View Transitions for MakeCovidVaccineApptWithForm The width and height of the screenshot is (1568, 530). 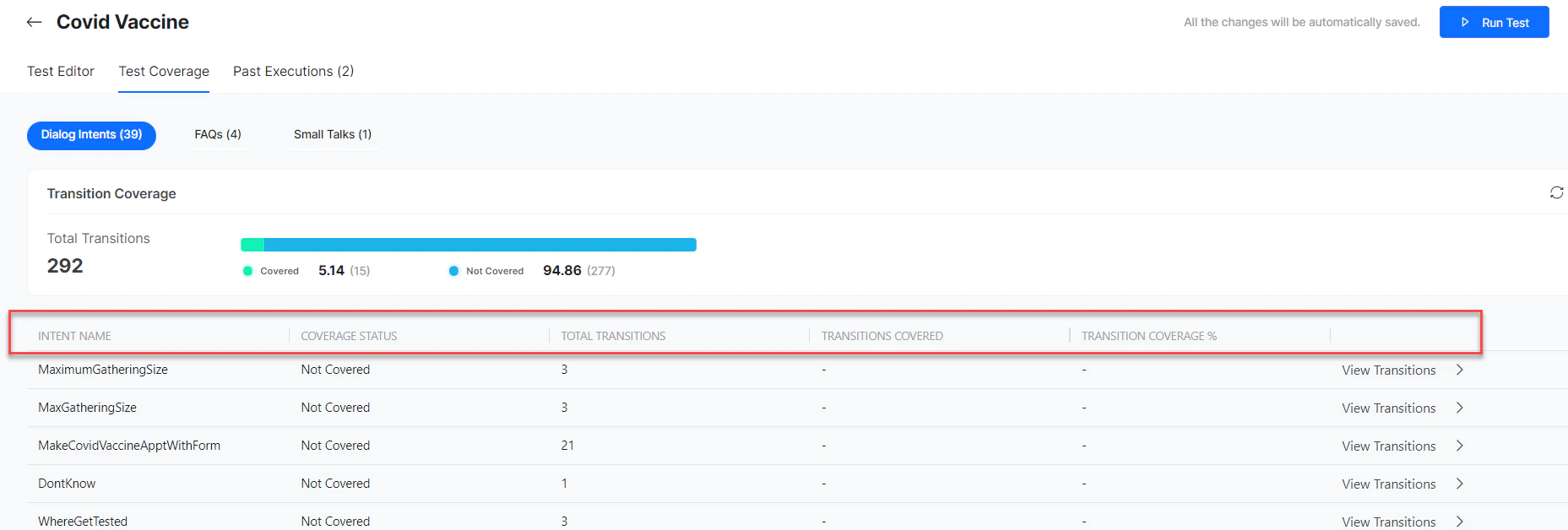(x=1388, y=446)
